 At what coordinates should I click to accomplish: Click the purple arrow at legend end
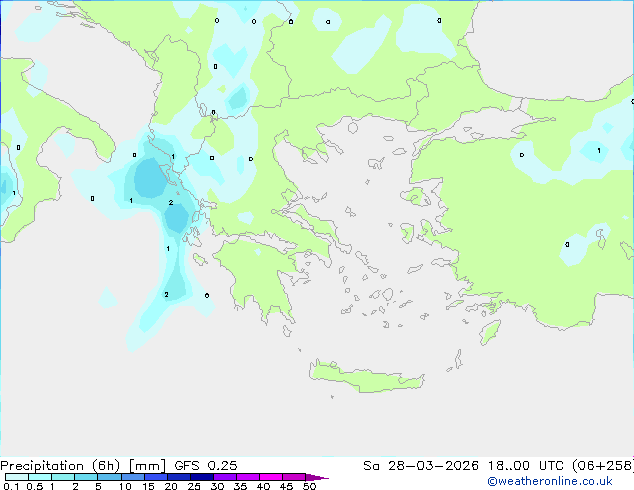point(317,477)
